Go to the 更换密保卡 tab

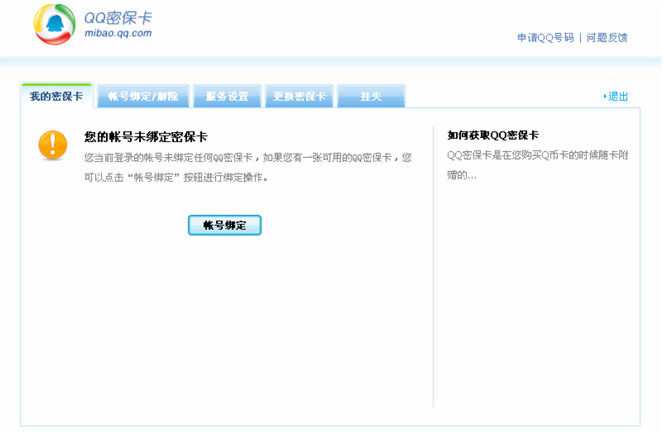299,96
